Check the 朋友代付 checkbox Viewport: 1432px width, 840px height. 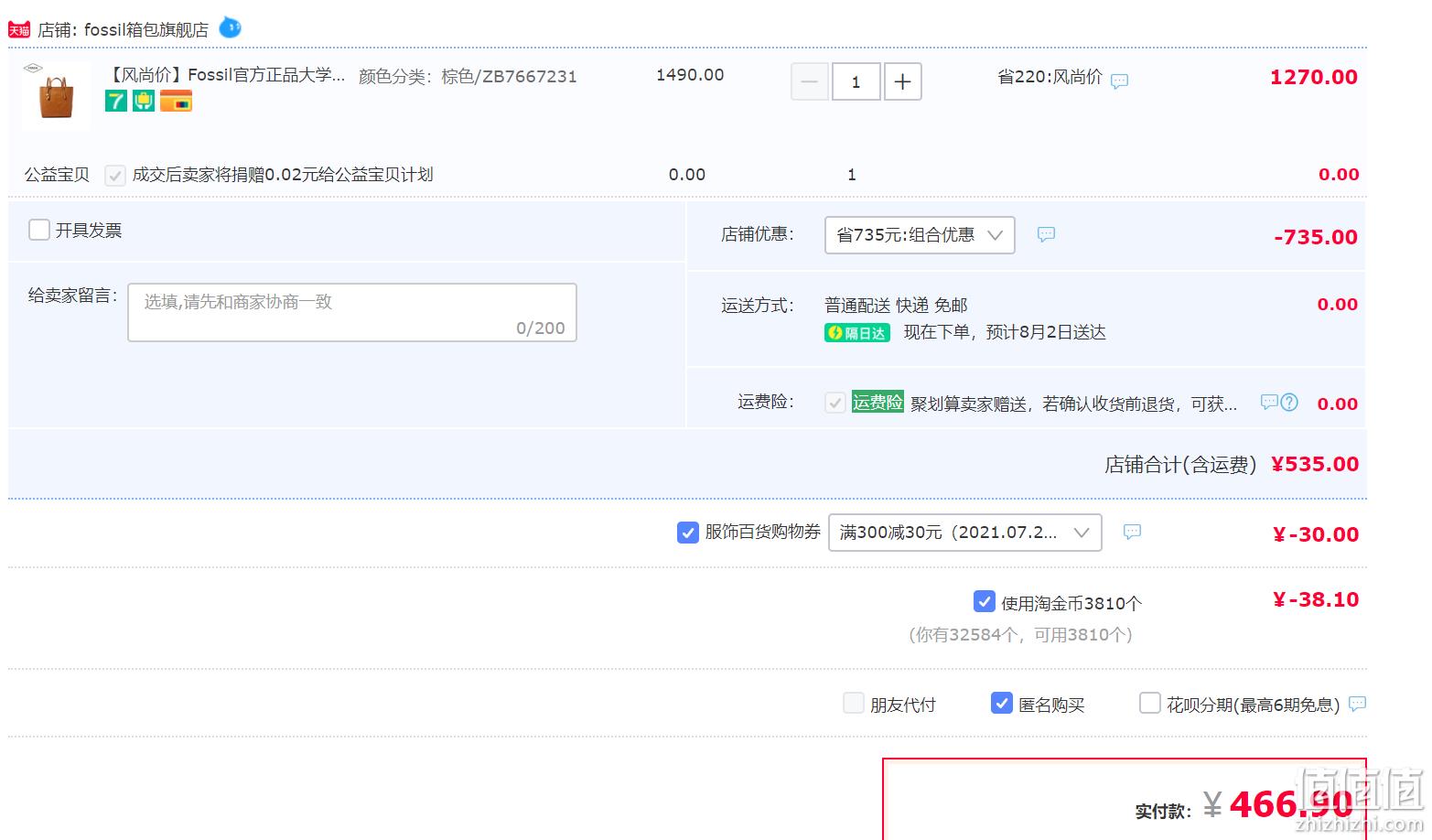(x=853, y=703)
